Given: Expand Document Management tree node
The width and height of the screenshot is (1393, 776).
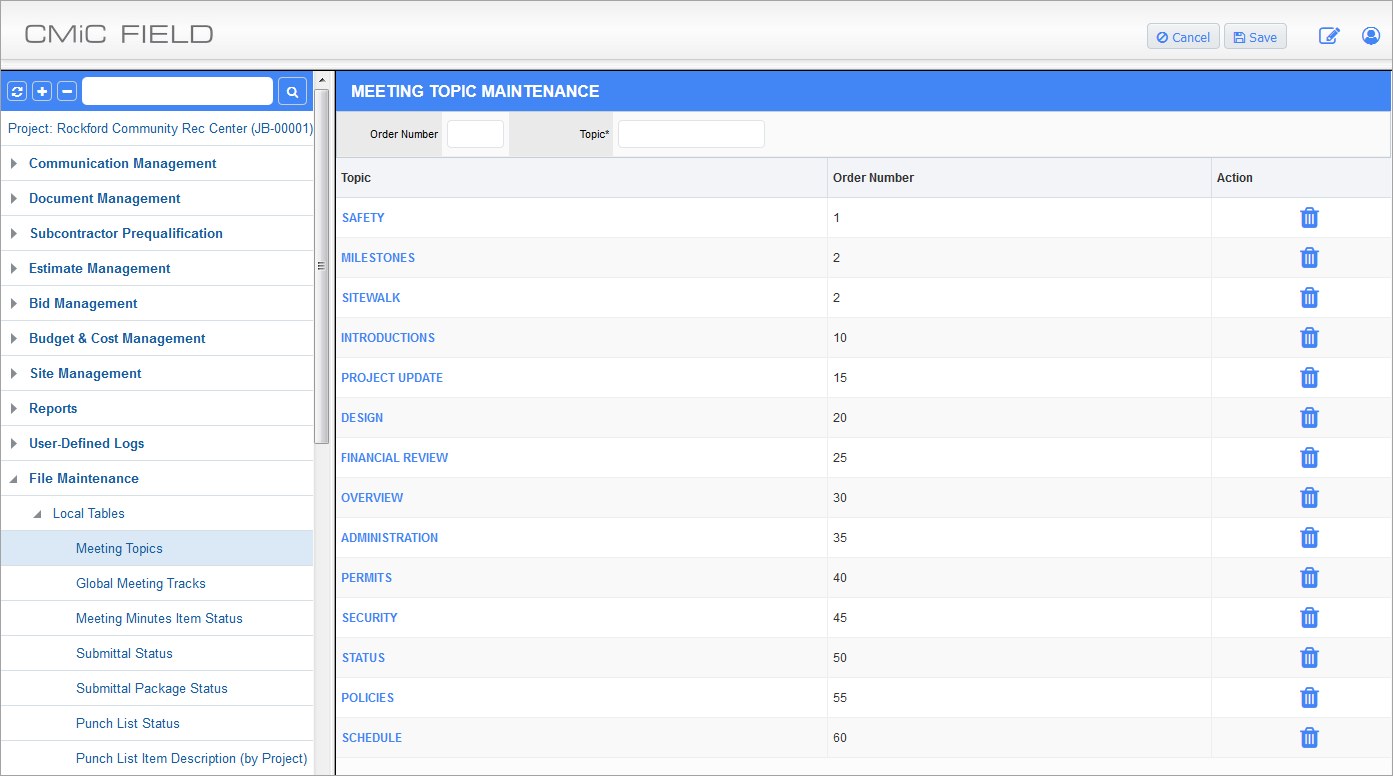Looking at the screenshot, I should (x=14, y=198).
